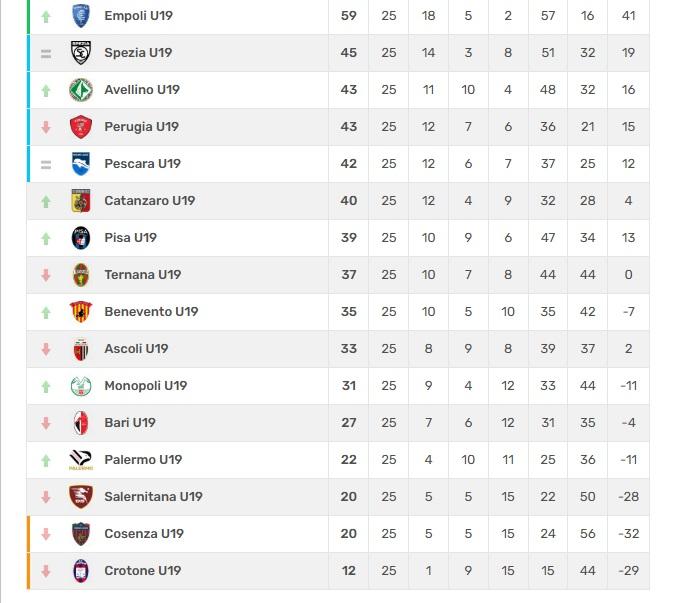Click the Avellino U19 green crest
The height and width of the screenshot is (603, 673).
(81, 90)
